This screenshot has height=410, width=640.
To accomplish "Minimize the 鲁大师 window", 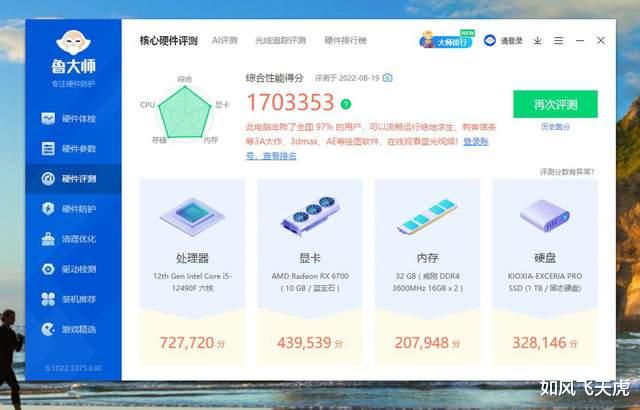I will point(580,40).
